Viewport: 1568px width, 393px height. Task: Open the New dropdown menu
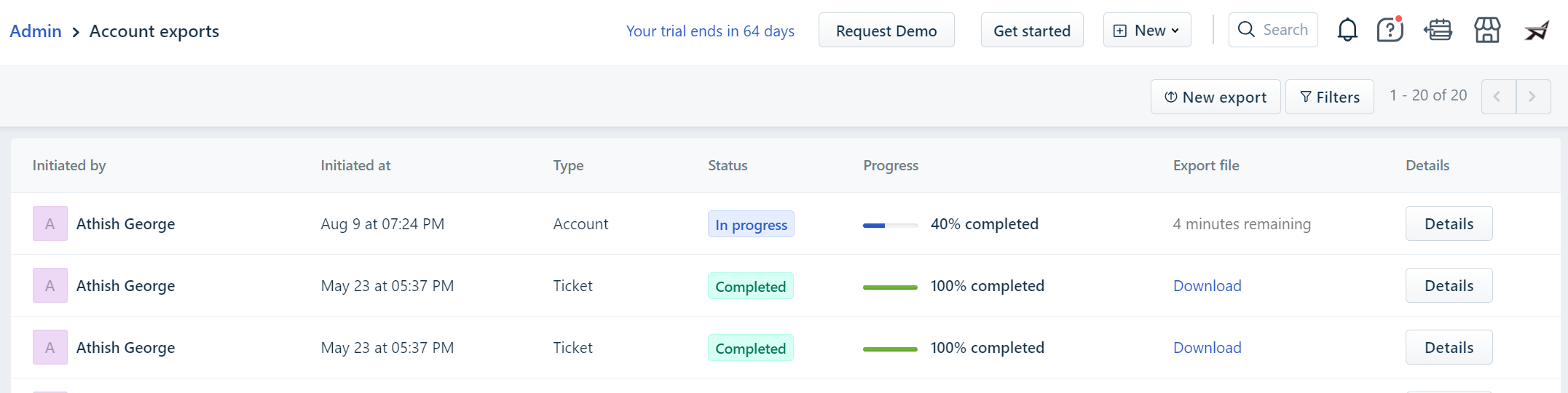click(1147, 30)
